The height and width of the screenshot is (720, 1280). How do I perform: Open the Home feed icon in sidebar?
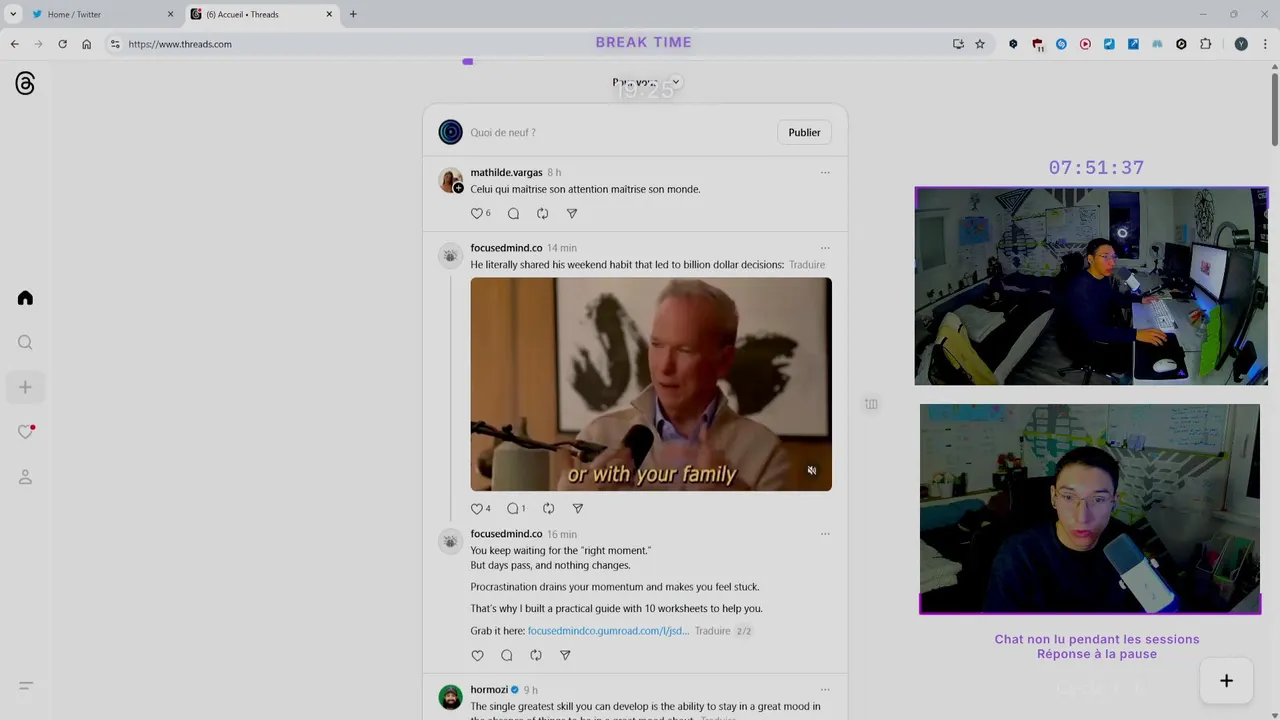click(25, 298)
